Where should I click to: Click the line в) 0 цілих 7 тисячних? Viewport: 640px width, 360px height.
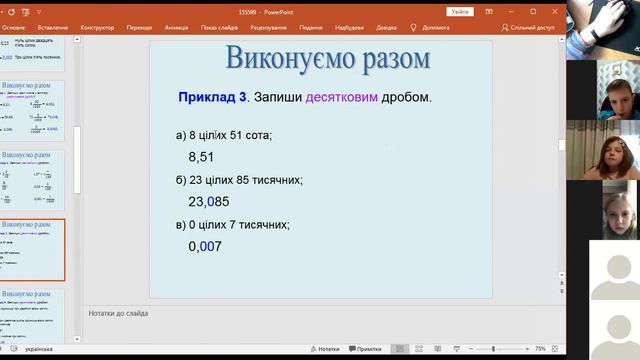pyautogui.click(x=233, y=224)
